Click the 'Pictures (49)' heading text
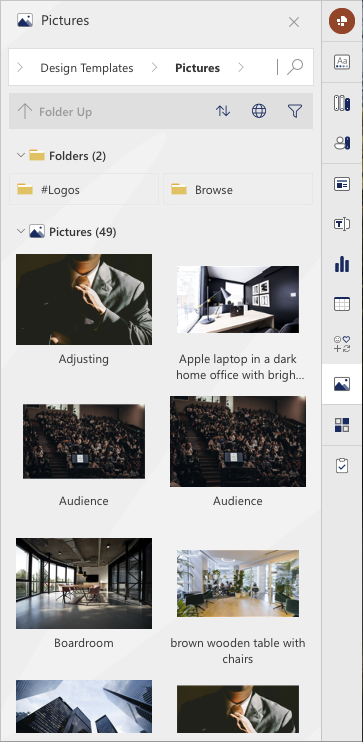The image size is (363, 742). (x=83, y=232)
